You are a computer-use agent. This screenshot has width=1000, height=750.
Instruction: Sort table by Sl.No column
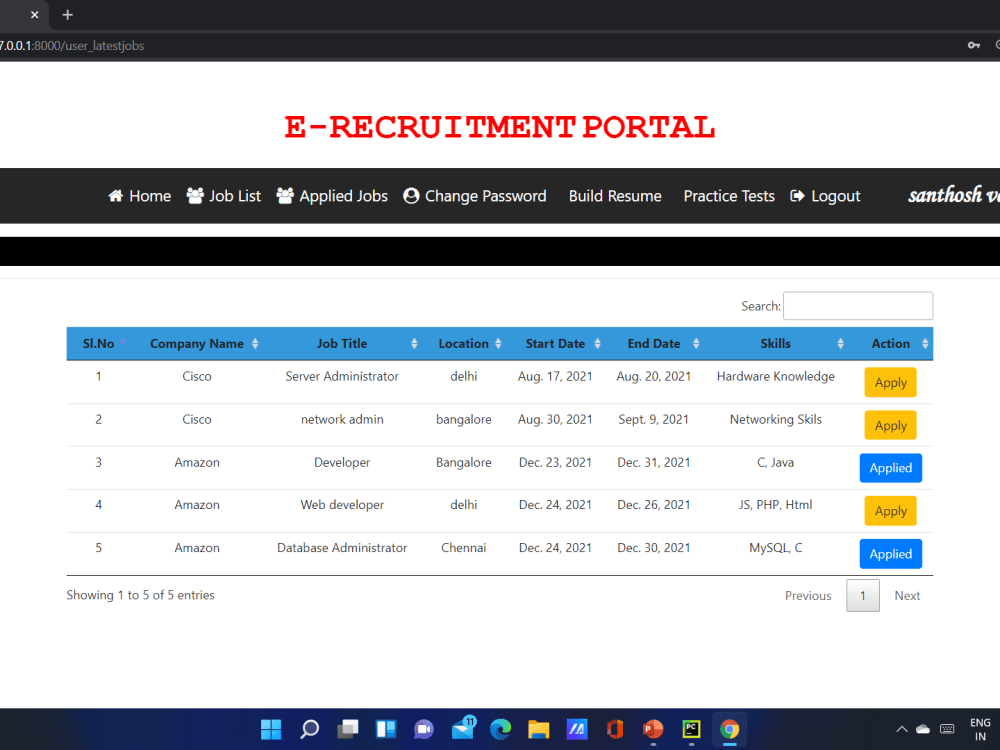pyautogui.click(x=98, y=344)
